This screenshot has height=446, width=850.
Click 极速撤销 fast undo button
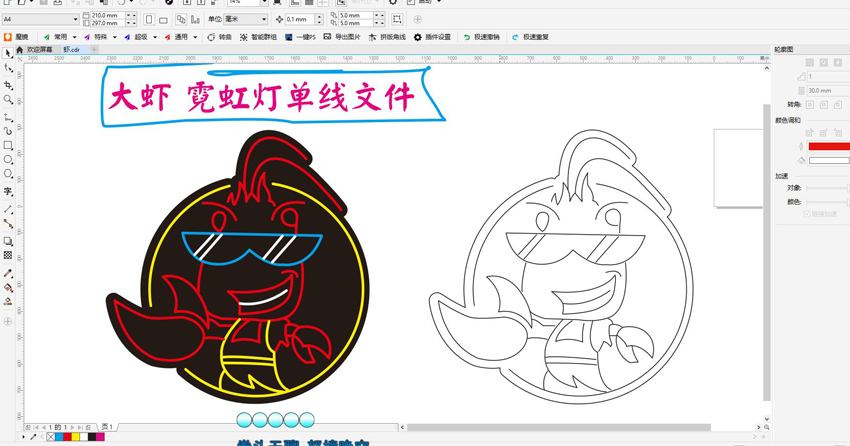[481, 37]
